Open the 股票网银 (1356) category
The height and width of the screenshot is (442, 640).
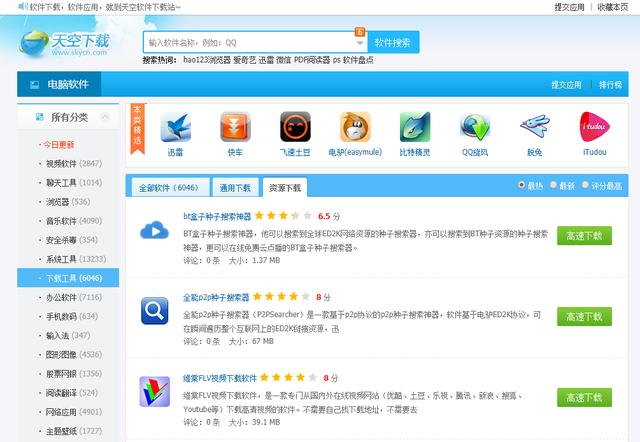point(74,373)
